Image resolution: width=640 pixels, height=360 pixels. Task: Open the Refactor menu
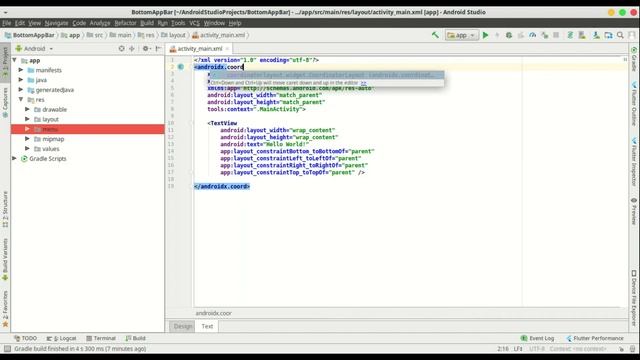(125, 23)
